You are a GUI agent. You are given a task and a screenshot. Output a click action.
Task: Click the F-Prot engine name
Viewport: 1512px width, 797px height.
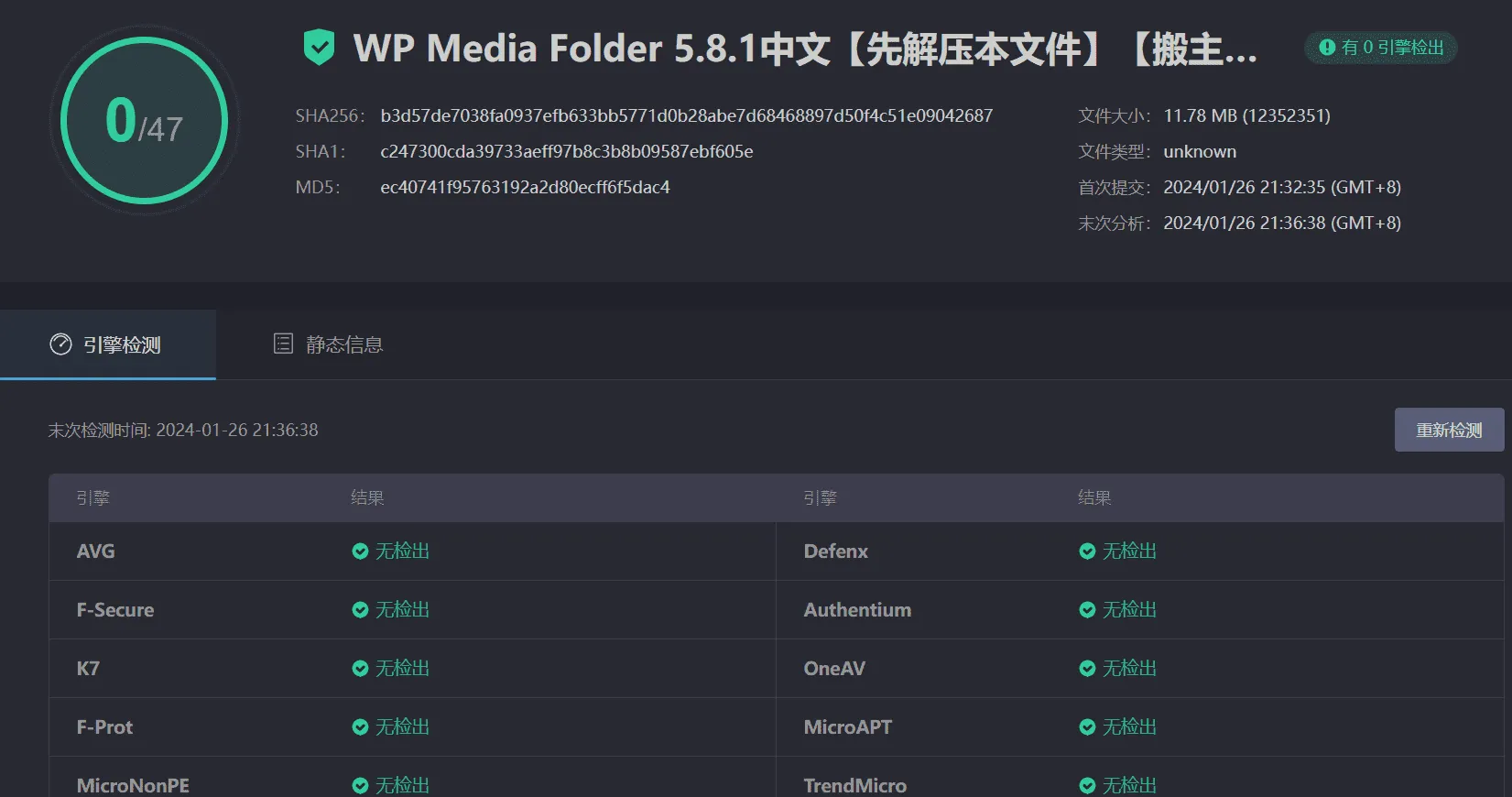pyautogui.click(x=105, y=727)
